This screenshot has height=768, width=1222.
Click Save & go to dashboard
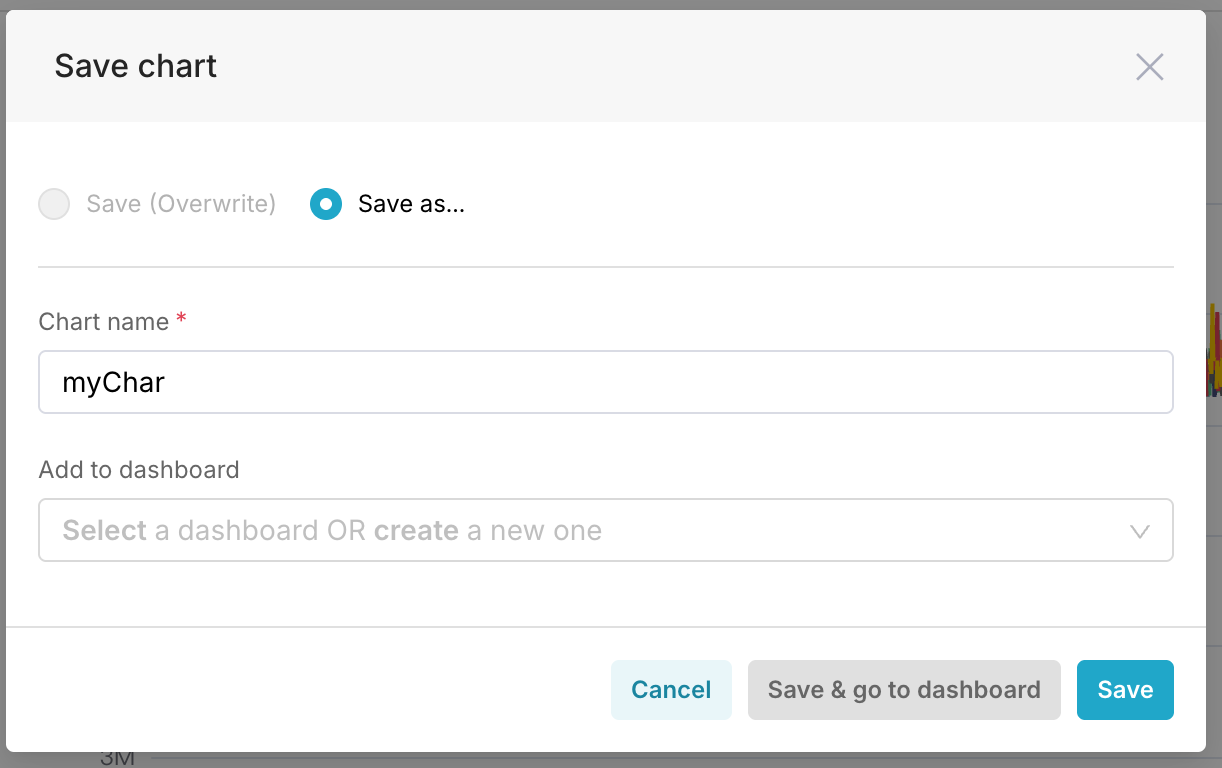[x=903, y=690]
